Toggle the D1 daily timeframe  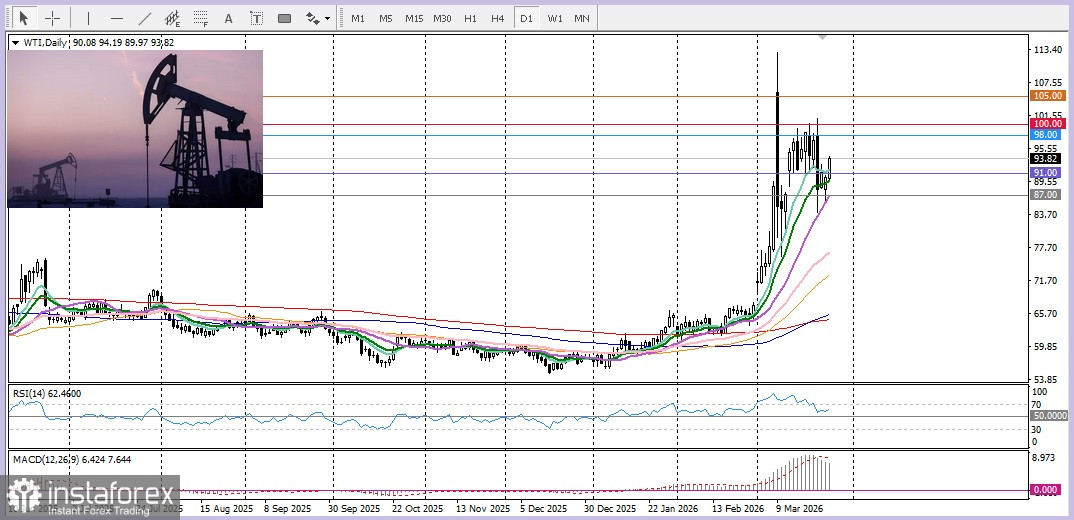click(x=525, y=18)
